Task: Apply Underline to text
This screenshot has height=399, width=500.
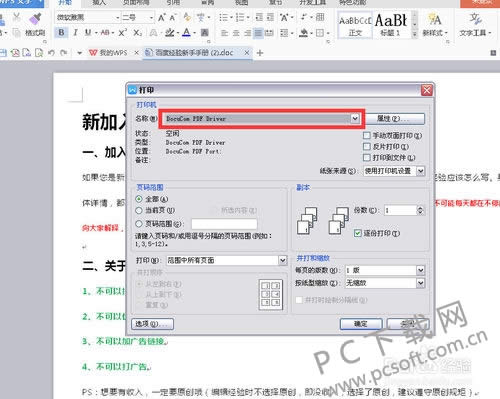Action: (88, 33)
